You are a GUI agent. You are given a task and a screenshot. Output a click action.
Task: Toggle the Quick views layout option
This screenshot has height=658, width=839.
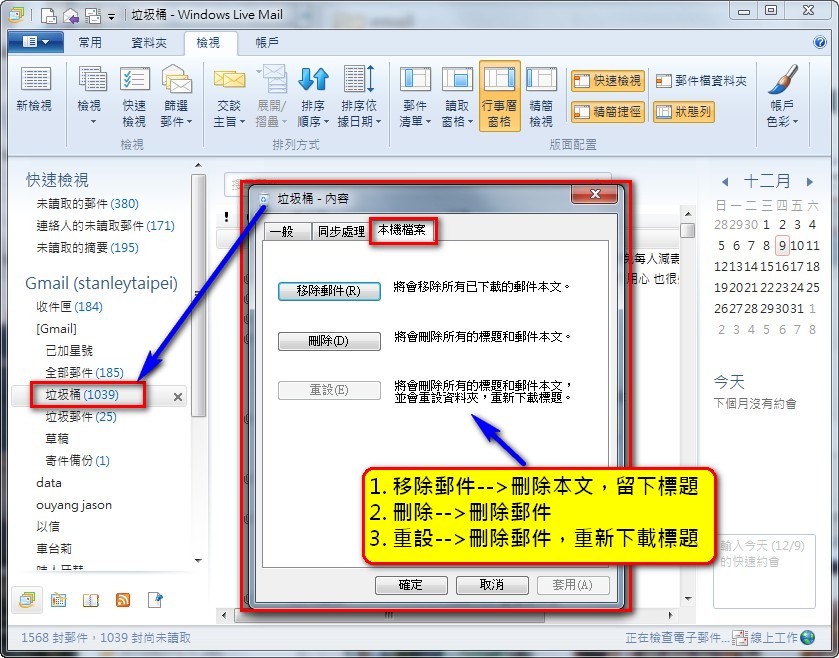point(607,81)
